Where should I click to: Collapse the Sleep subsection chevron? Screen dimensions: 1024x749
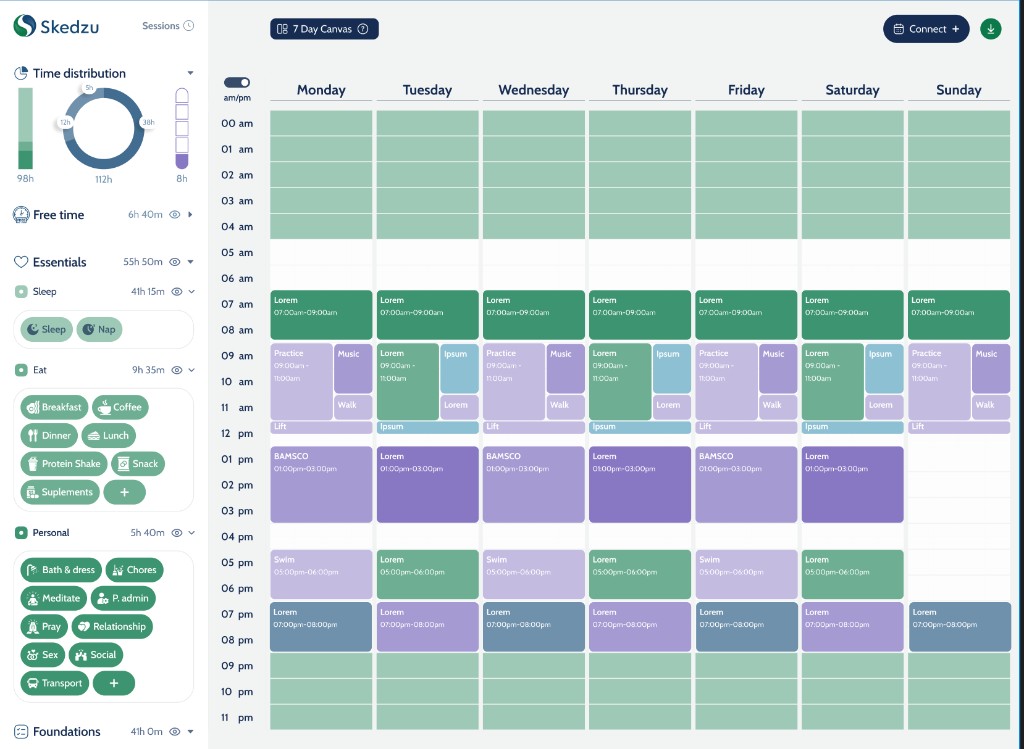pos(192,292)
